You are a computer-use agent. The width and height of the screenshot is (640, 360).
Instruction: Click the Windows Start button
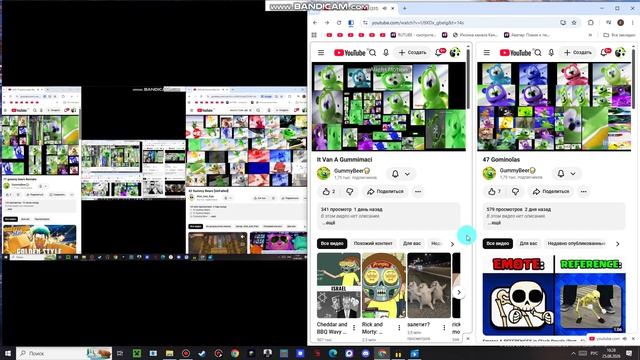click(8, 353)
